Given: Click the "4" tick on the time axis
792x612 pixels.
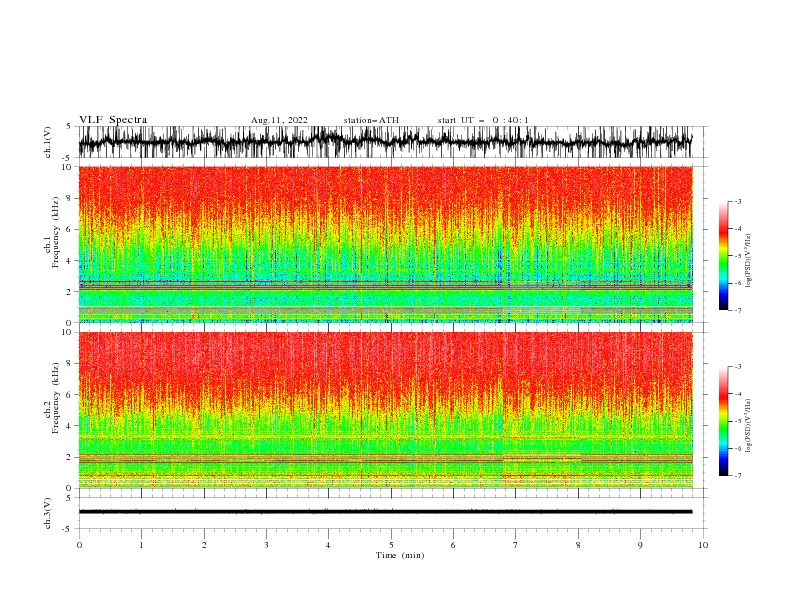Looking at the screenshot, I should click(x=329, y=545).
